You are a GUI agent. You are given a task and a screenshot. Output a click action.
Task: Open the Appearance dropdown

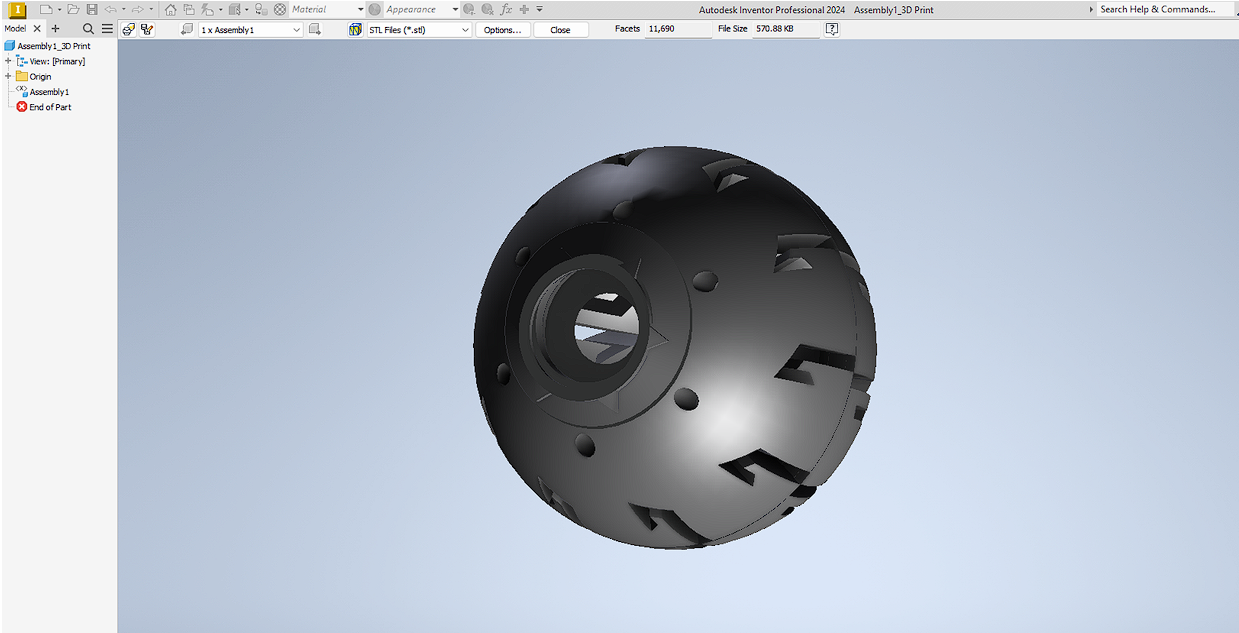coord(454,9)
